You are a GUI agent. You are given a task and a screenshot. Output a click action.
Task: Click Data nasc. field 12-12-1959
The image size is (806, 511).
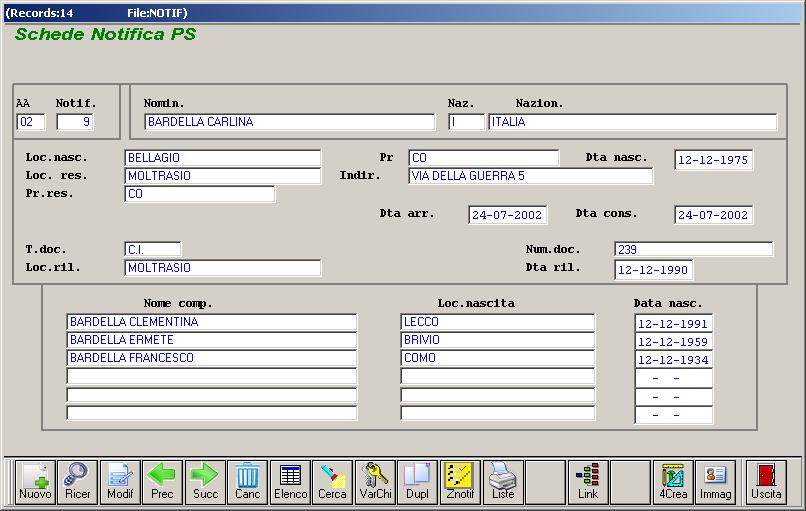pos(674,341)
